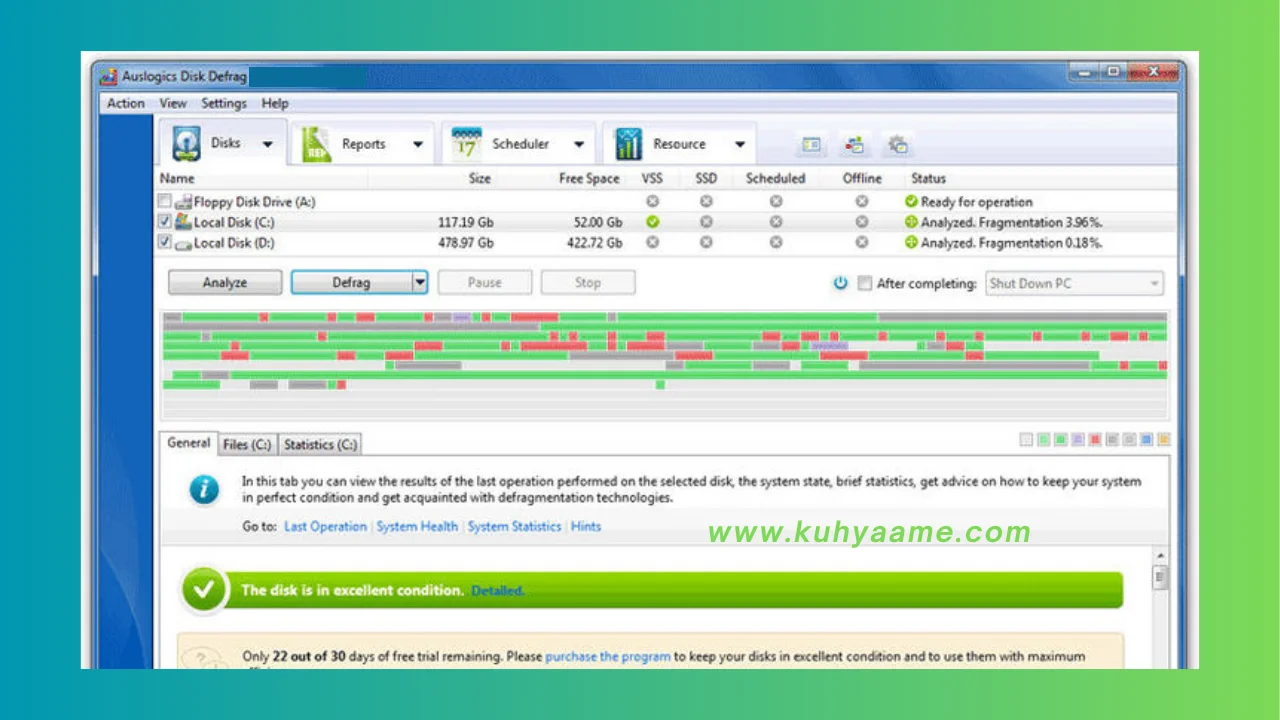Screen dimensions: 1280x720
Task: Click the Auslogics Disk Defrag title bar icon
Action: pyautogui.click(x=110, y=76)
